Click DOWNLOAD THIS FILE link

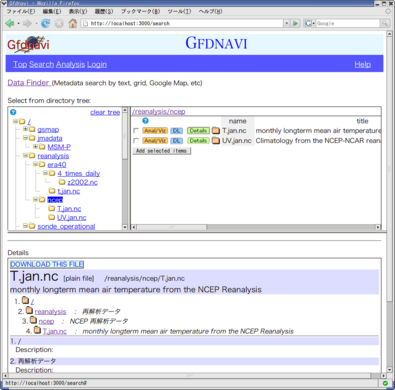click(47, 264)
